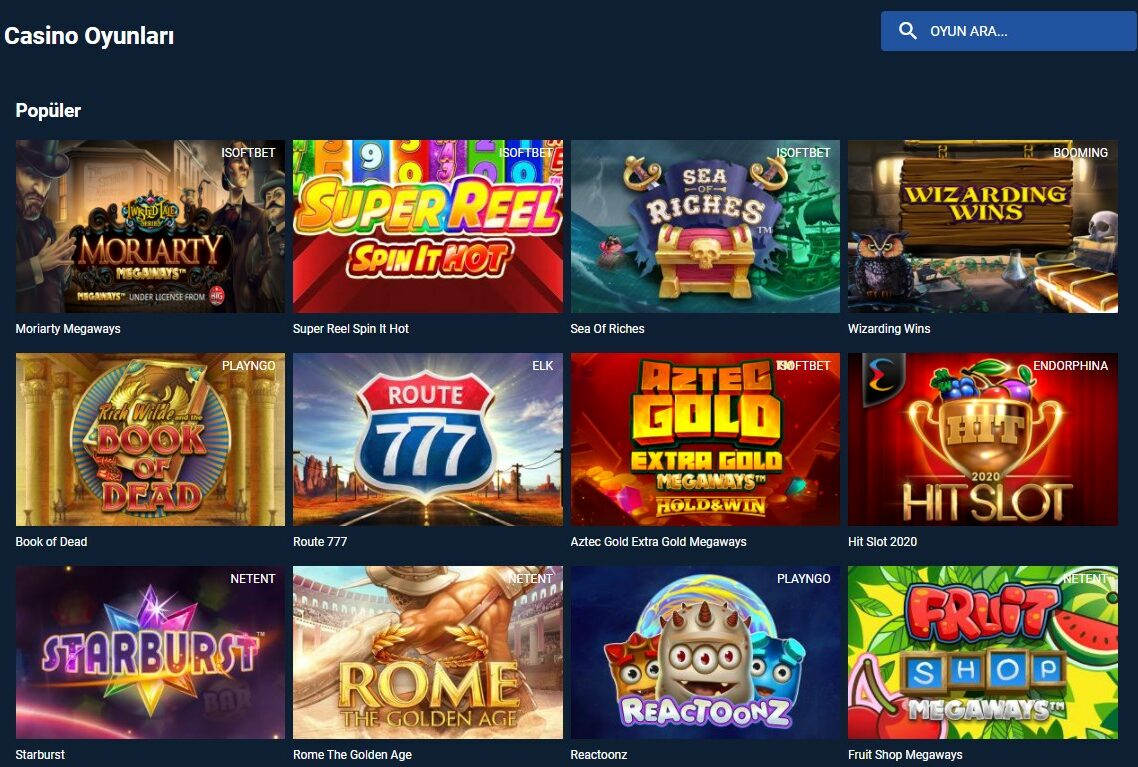Select Fruit Shop Megaways thumbnail
1138x767 pixels.
[x=983, y=652]
